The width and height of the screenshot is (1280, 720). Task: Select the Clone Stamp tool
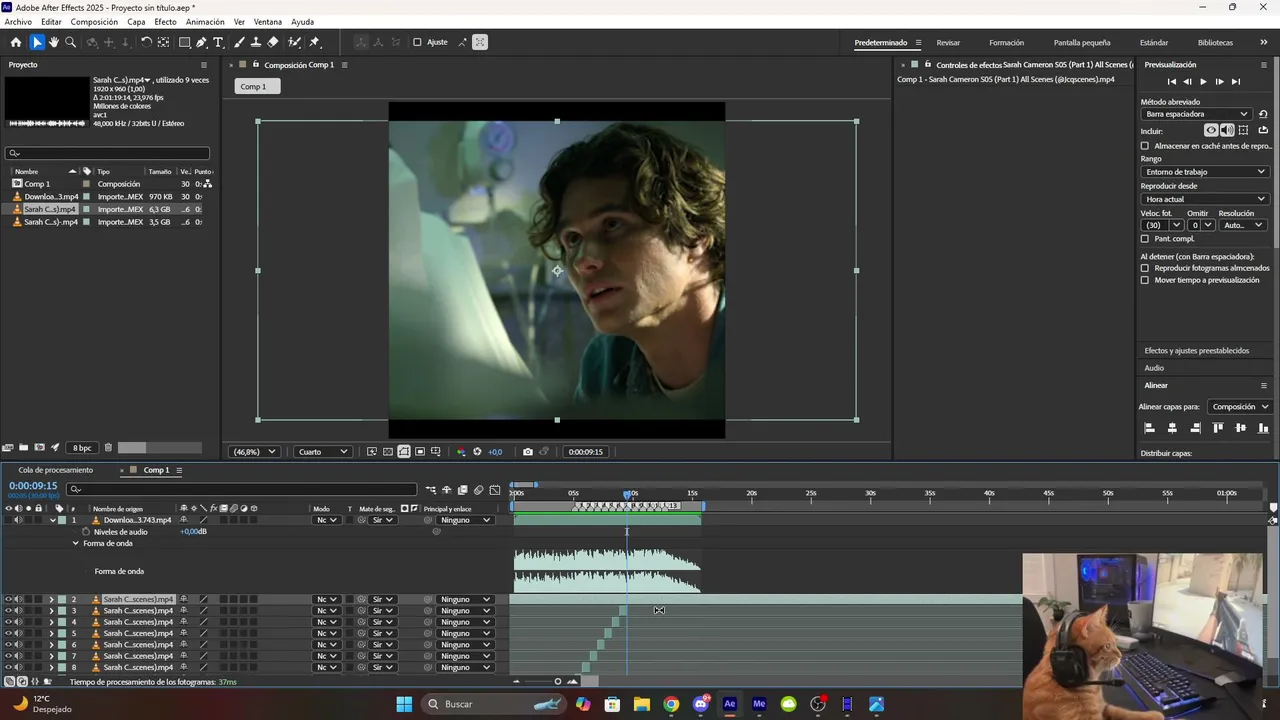click(256, 42)
